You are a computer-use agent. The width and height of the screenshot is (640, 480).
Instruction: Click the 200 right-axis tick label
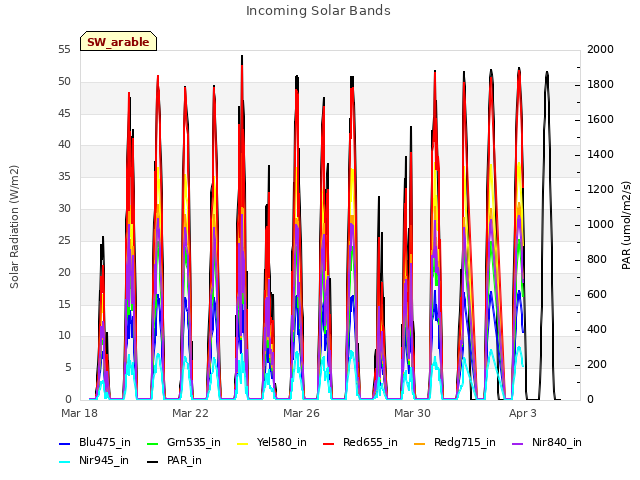click(x=597, y=364)
